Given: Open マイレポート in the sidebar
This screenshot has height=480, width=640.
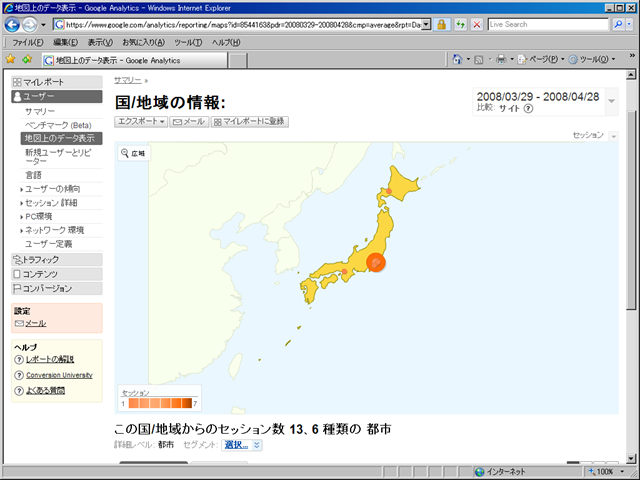Looking at the screenshot, I should pyautogui.click(x=57, y=82).
